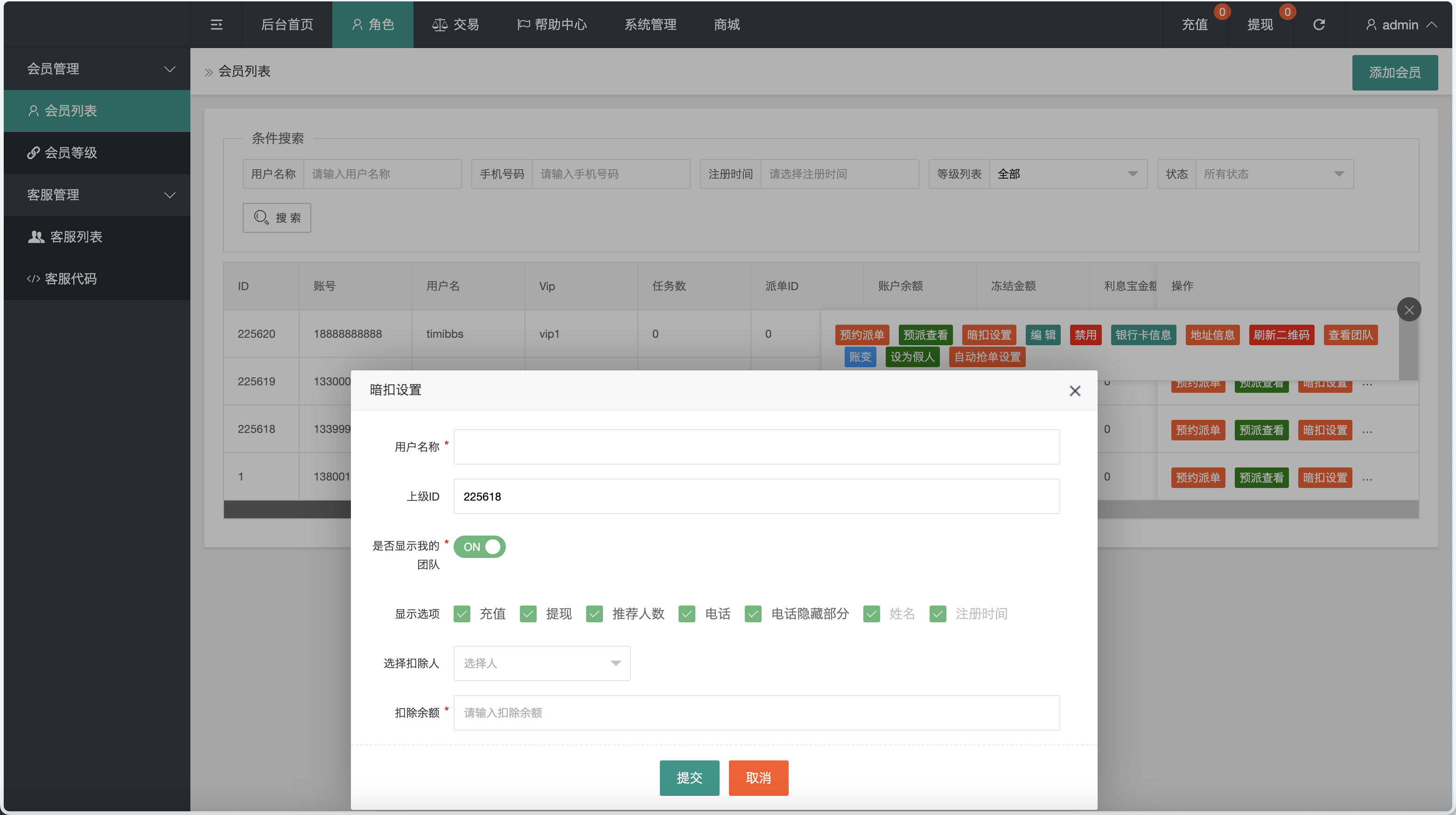
Task: Uncheck the 充值 display option checkbox
Action: pyautogui.click(x=462, y=614)
